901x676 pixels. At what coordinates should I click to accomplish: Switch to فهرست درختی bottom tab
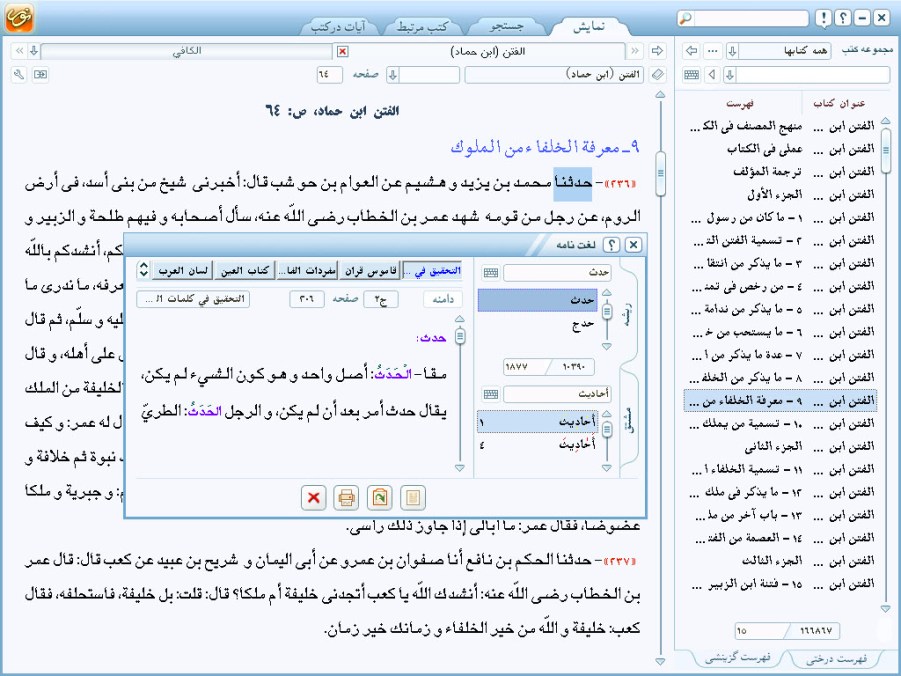(x=836, y=659)
